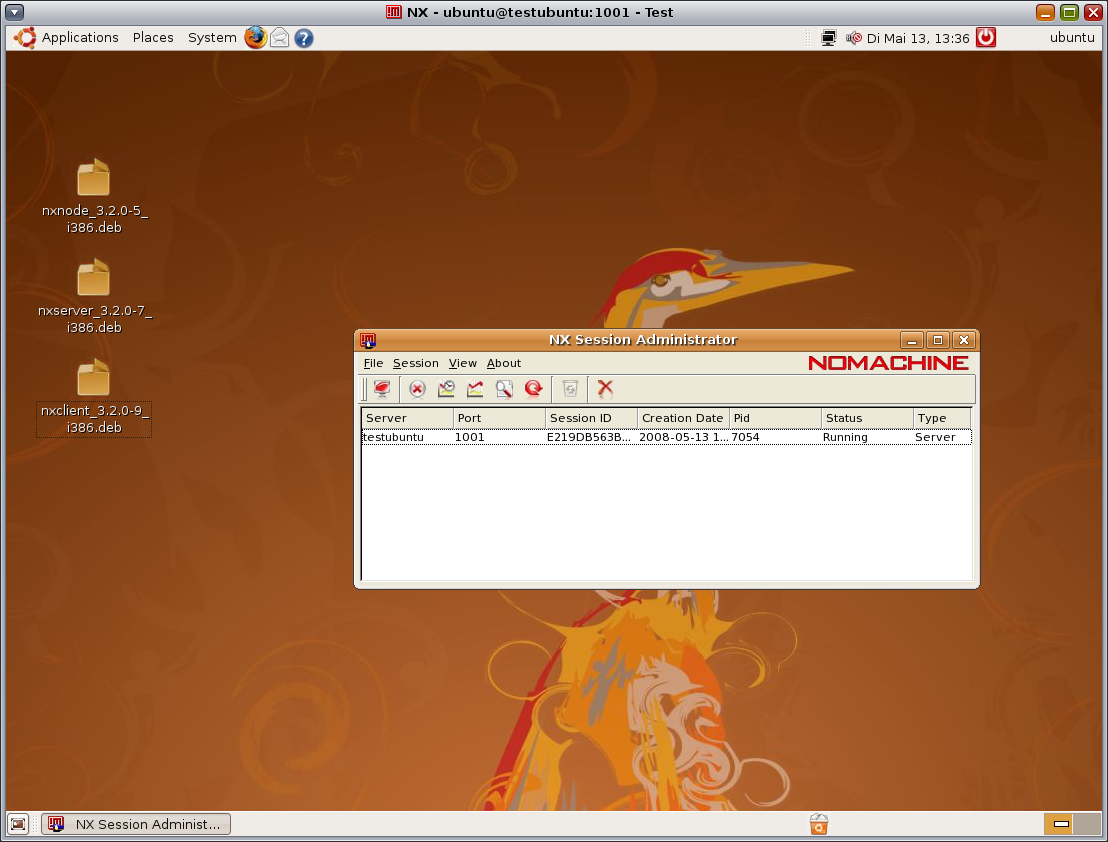Open the NX outer window menu arrow

coord(15,12)
